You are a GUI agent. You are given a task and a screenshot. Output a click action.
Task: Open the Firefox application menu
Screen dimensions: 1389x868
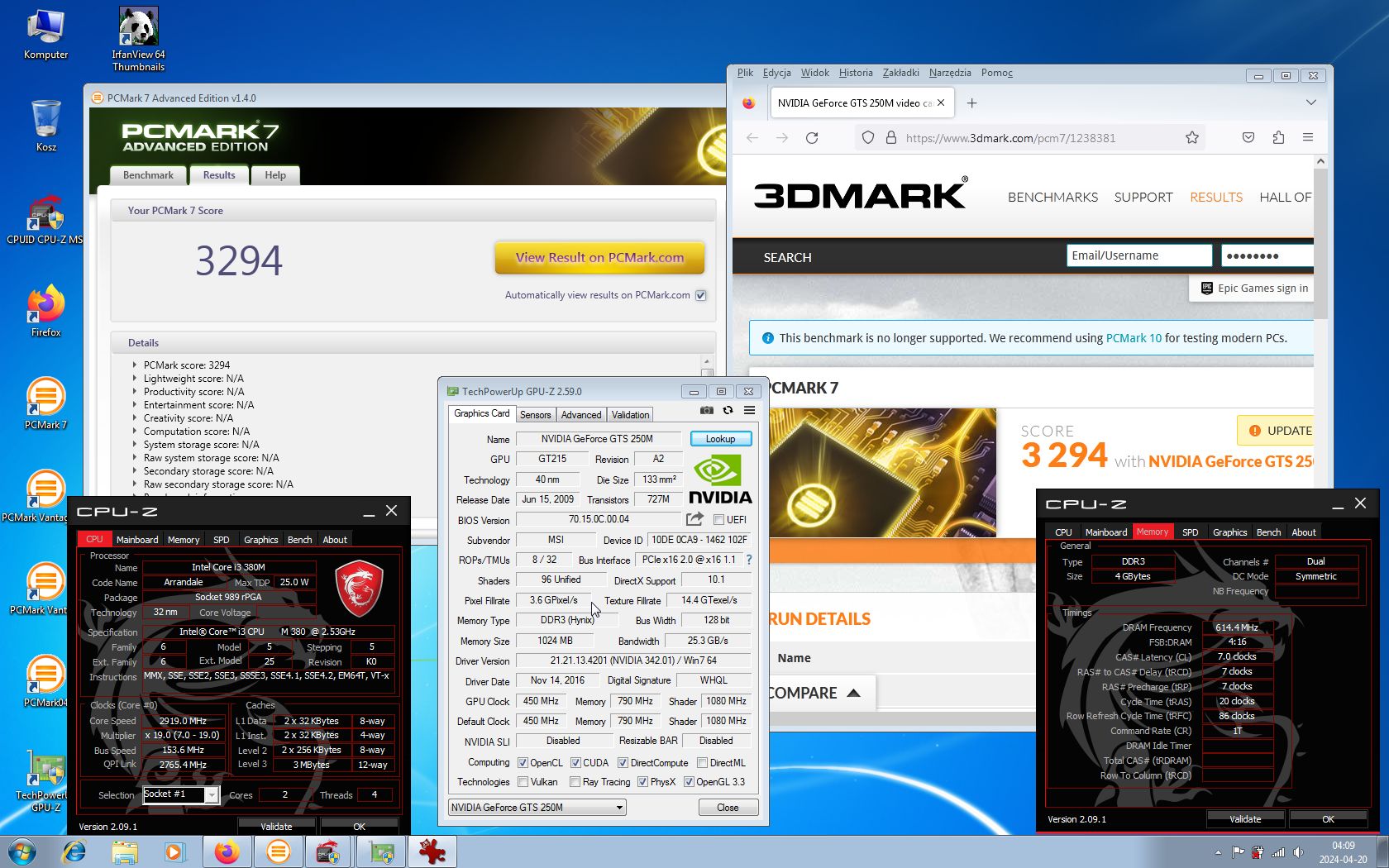pos(1308,138)
